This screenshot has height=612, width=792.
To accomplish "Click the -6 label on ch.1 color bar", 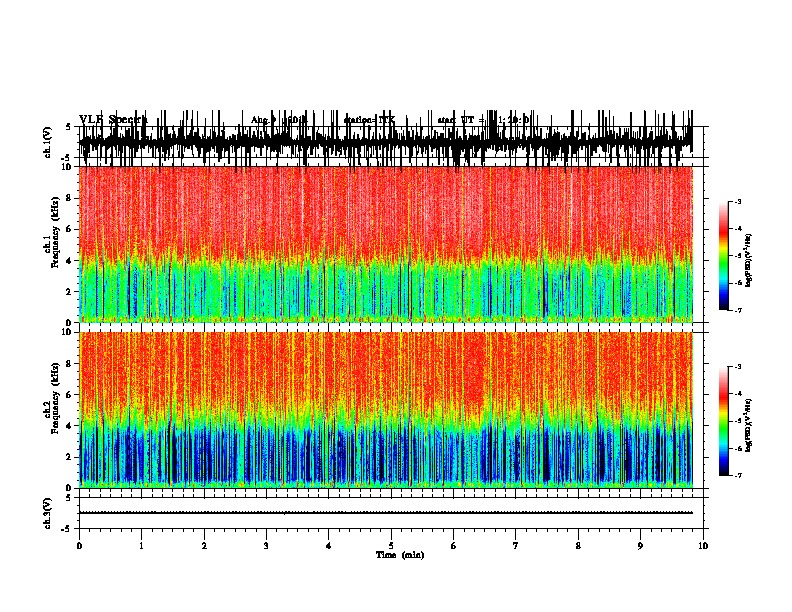I will click(x=737, y=283).
